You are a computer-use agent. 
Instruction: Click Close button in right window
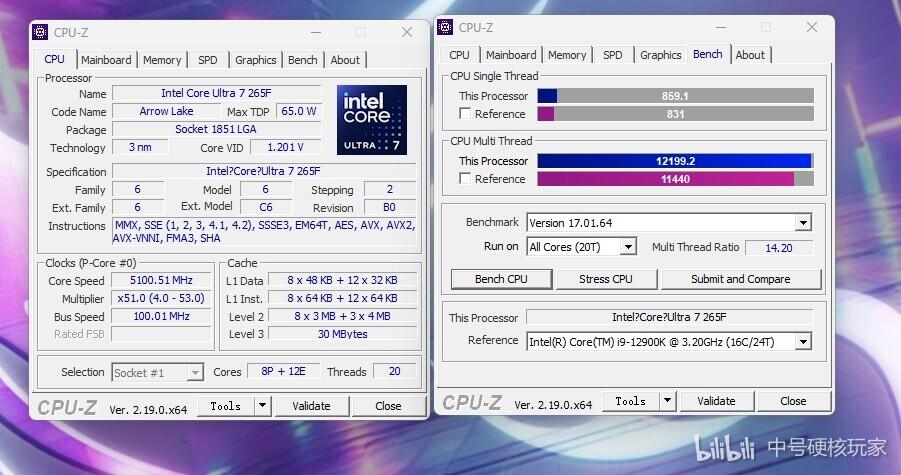793,401
